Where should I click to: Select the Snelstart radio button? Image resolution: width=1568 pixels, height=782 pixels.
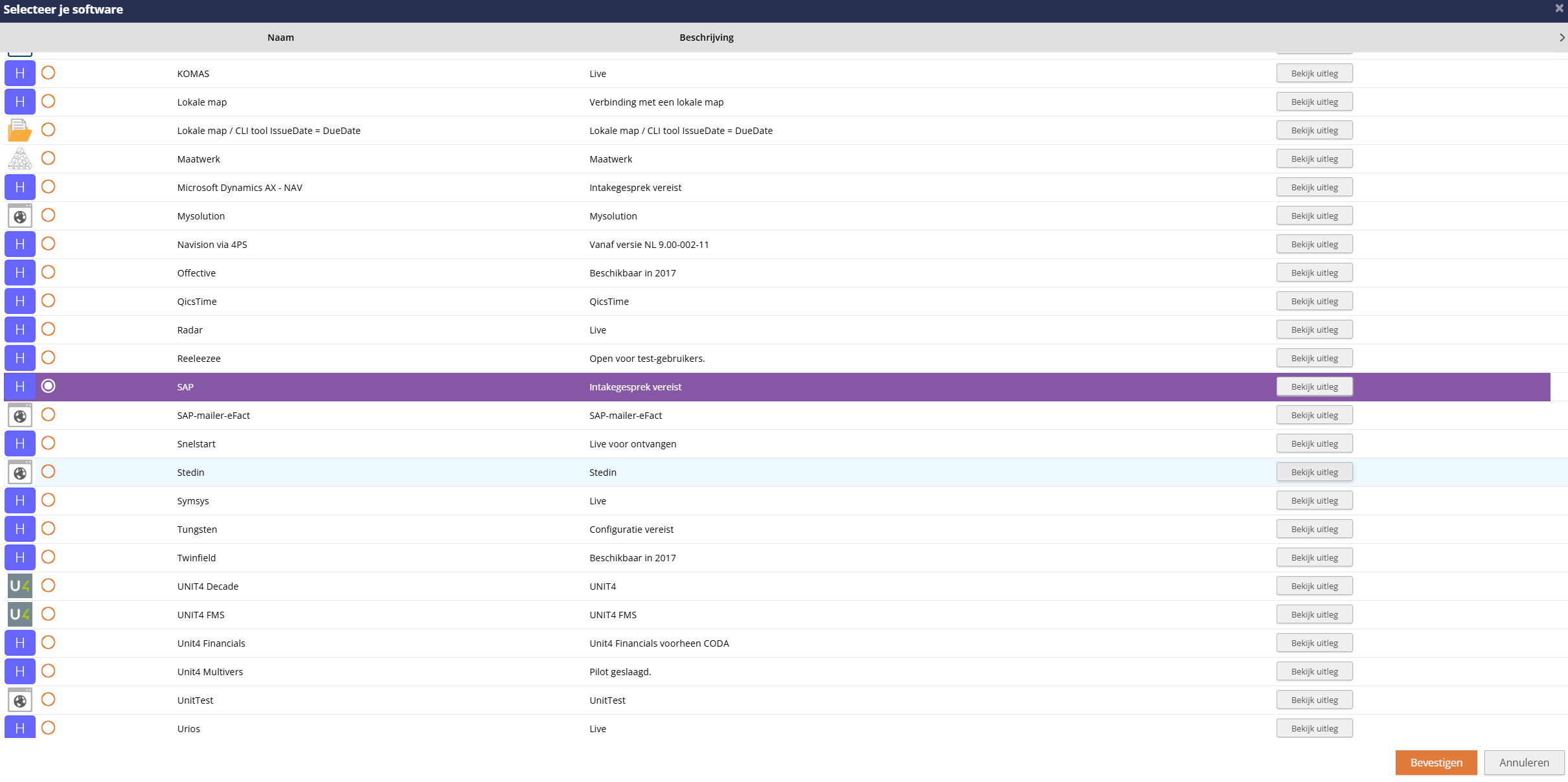coord(48,443)
